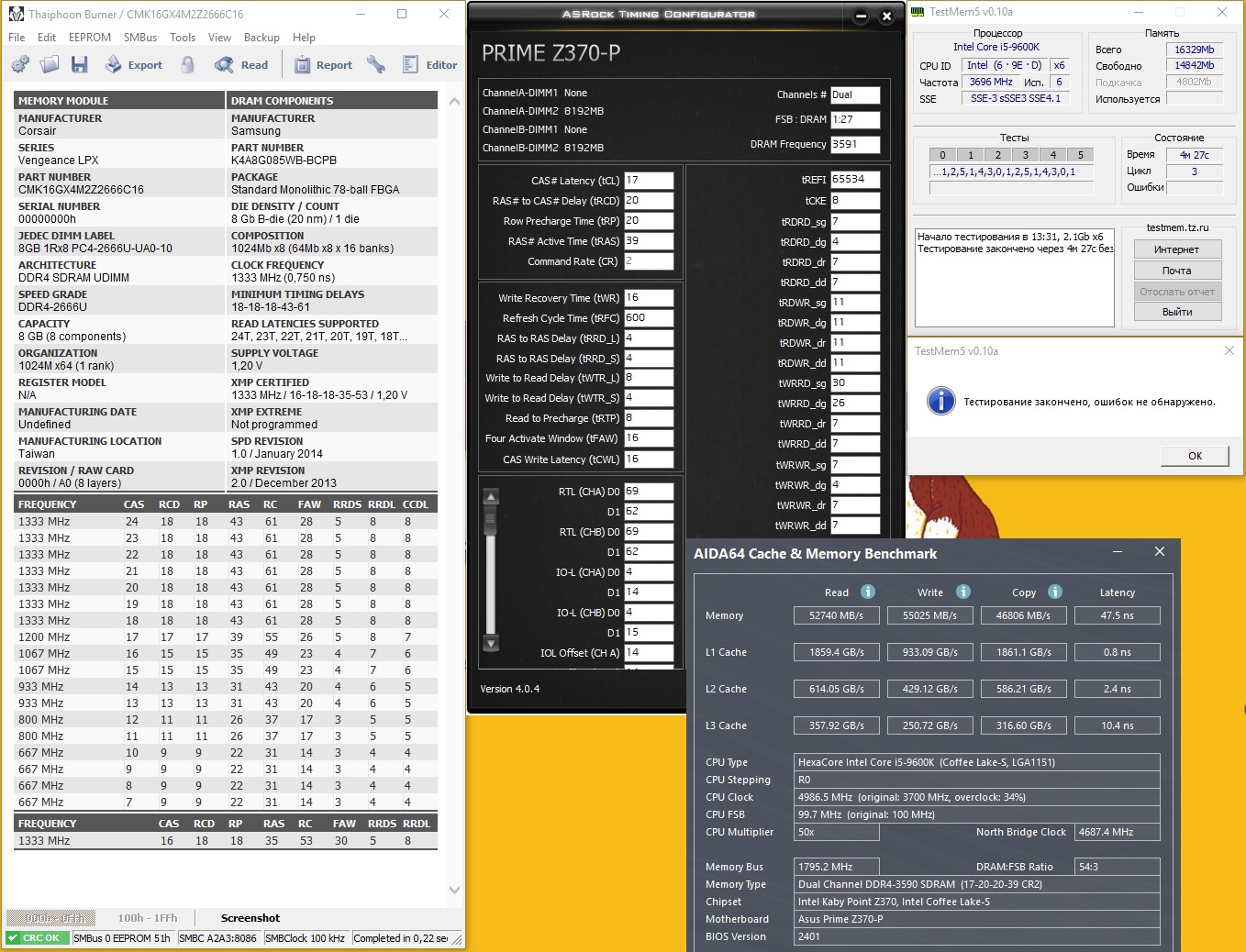This screenshot has width=1246, height=952.
Task: Click scroll-up arrow in Timing Configurator RTL panel
Action: (x=491, y=496)
